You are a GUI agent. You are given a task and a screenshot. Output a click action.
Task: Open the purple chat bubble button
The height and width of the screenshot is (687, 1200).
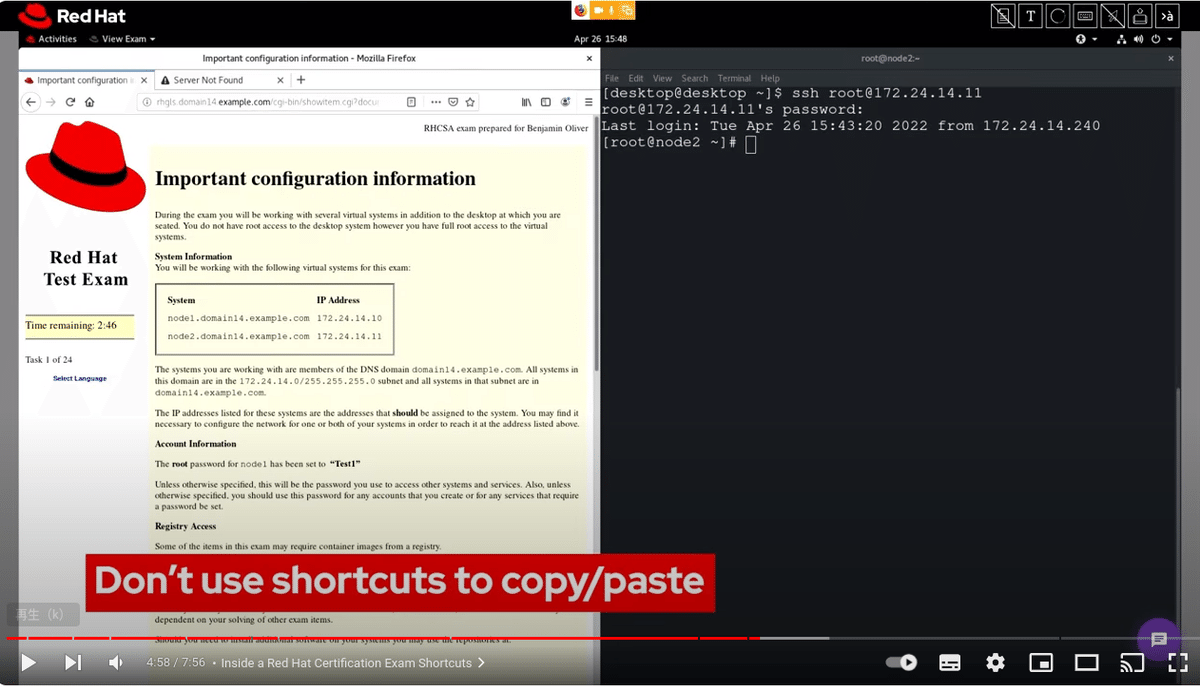coord(1159,640)
